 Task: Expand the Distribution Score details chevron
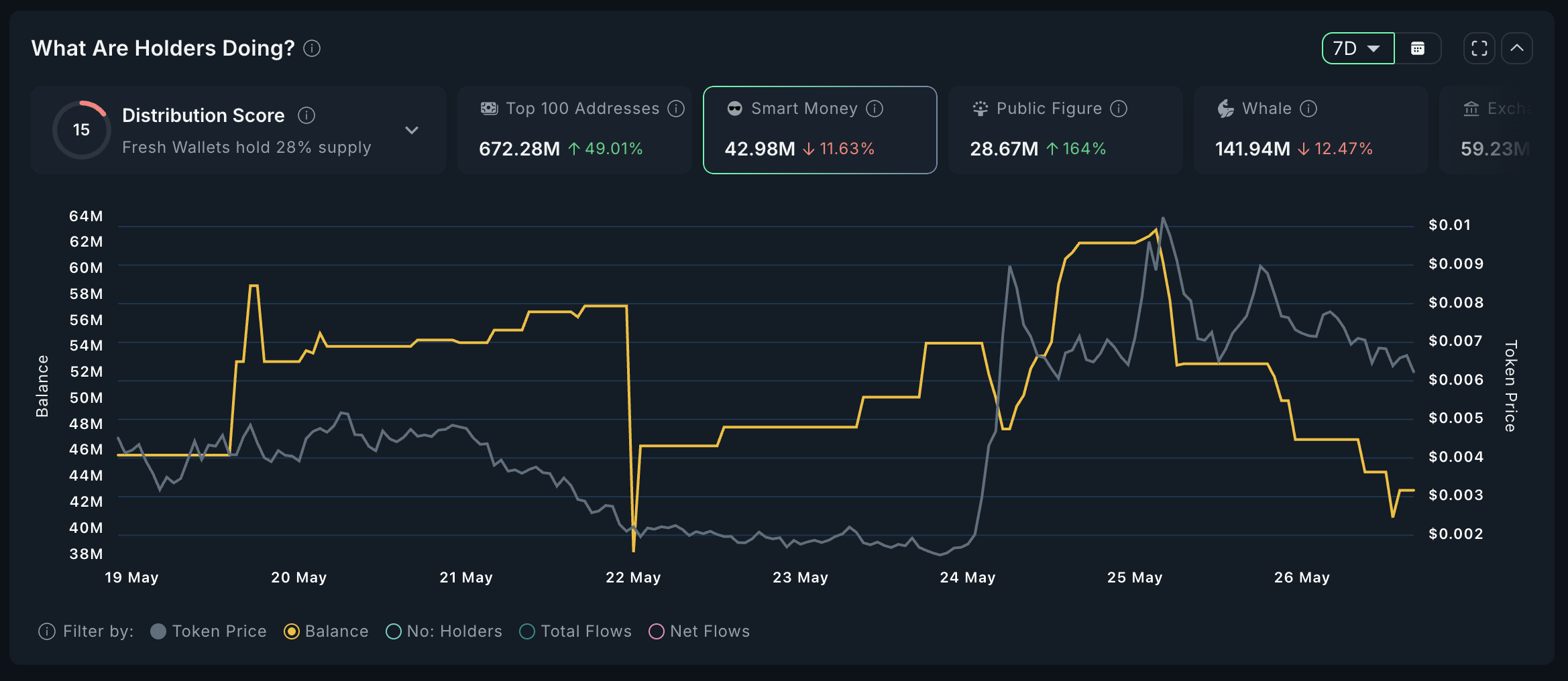(412, 130)
